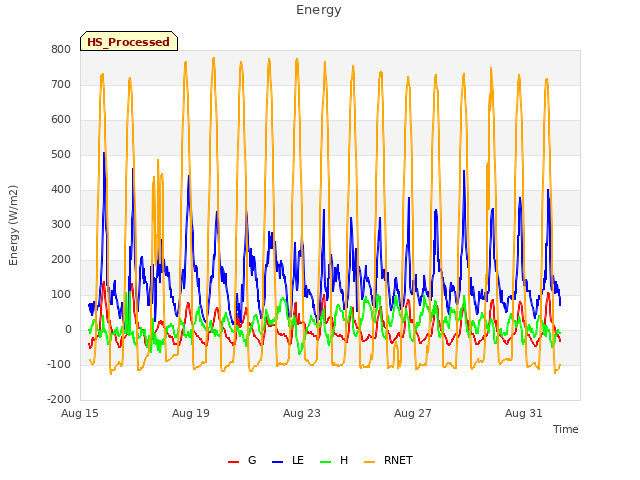The height and width of the screenshot is (480, 640).
Task: Click the HS_Processed annotation label
Action: (x=129, y=42)
